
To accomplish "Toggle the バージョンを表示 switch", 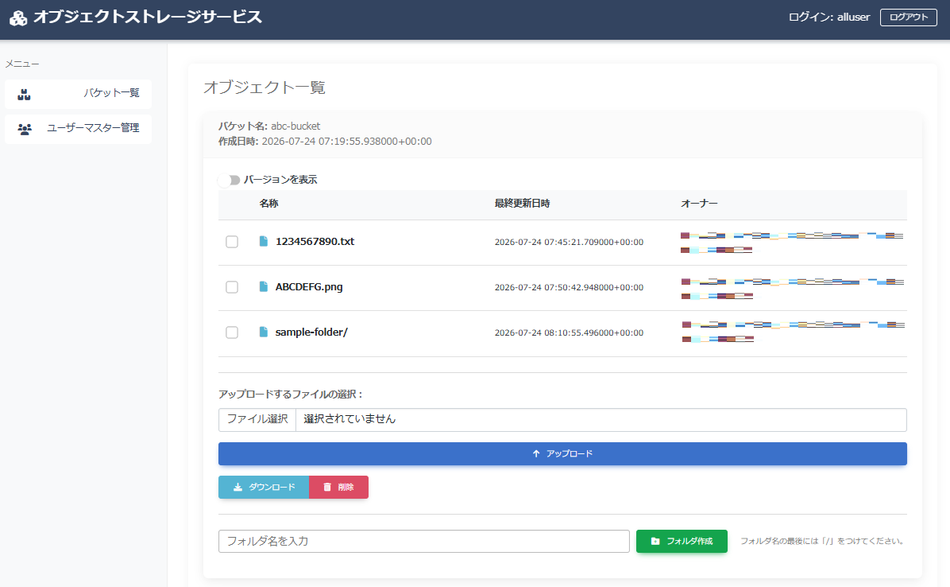I will pyautogui.click(x=230, y=180).
